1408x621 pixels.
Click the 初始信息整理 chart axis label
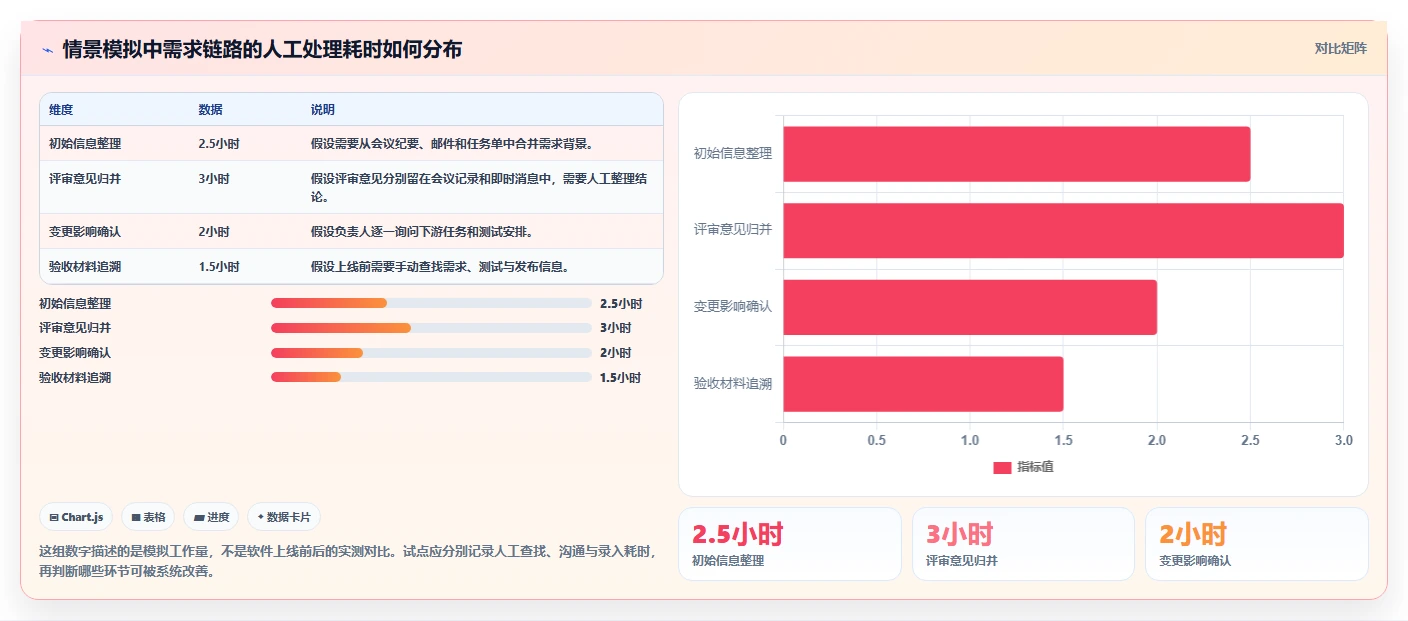(x=733, y=154)
